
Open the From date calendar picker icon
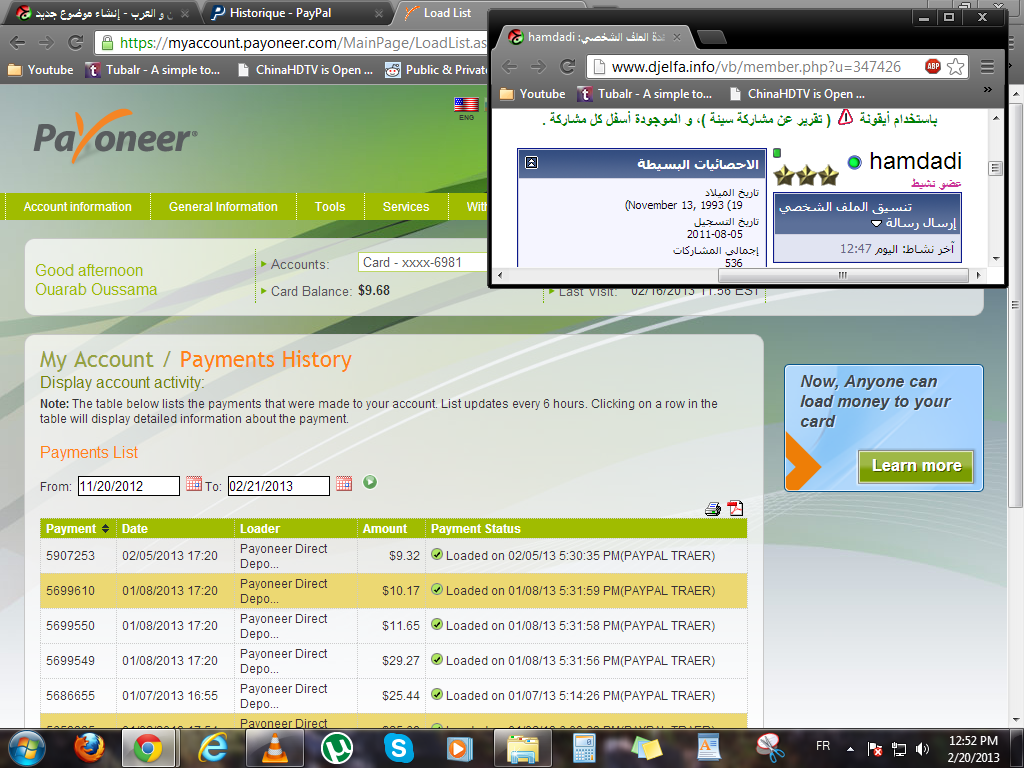tap(193, 483)
